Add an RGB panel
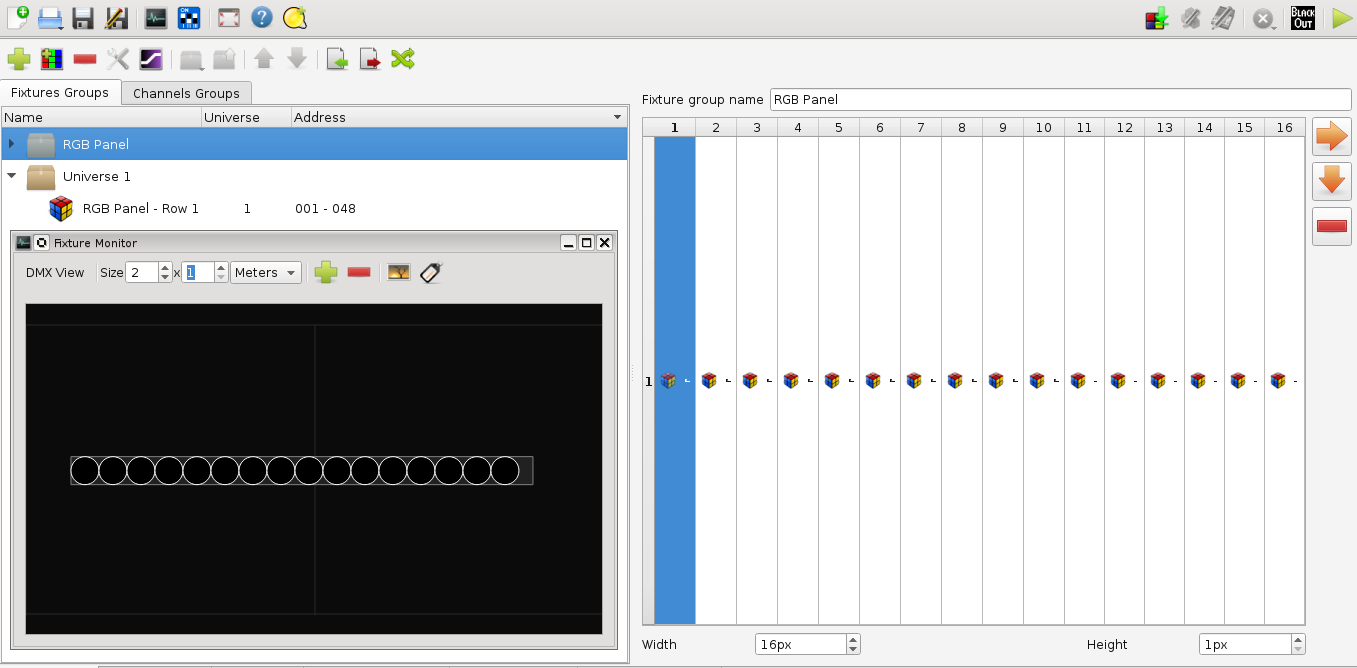The width and height of the screenshot is (1357, 668). [x=52, y=59]
